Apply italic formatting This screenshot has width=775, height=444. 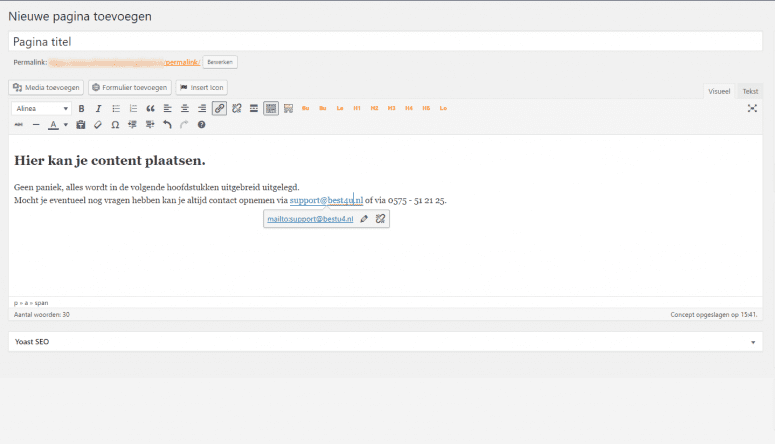click(x=97, y=108)
